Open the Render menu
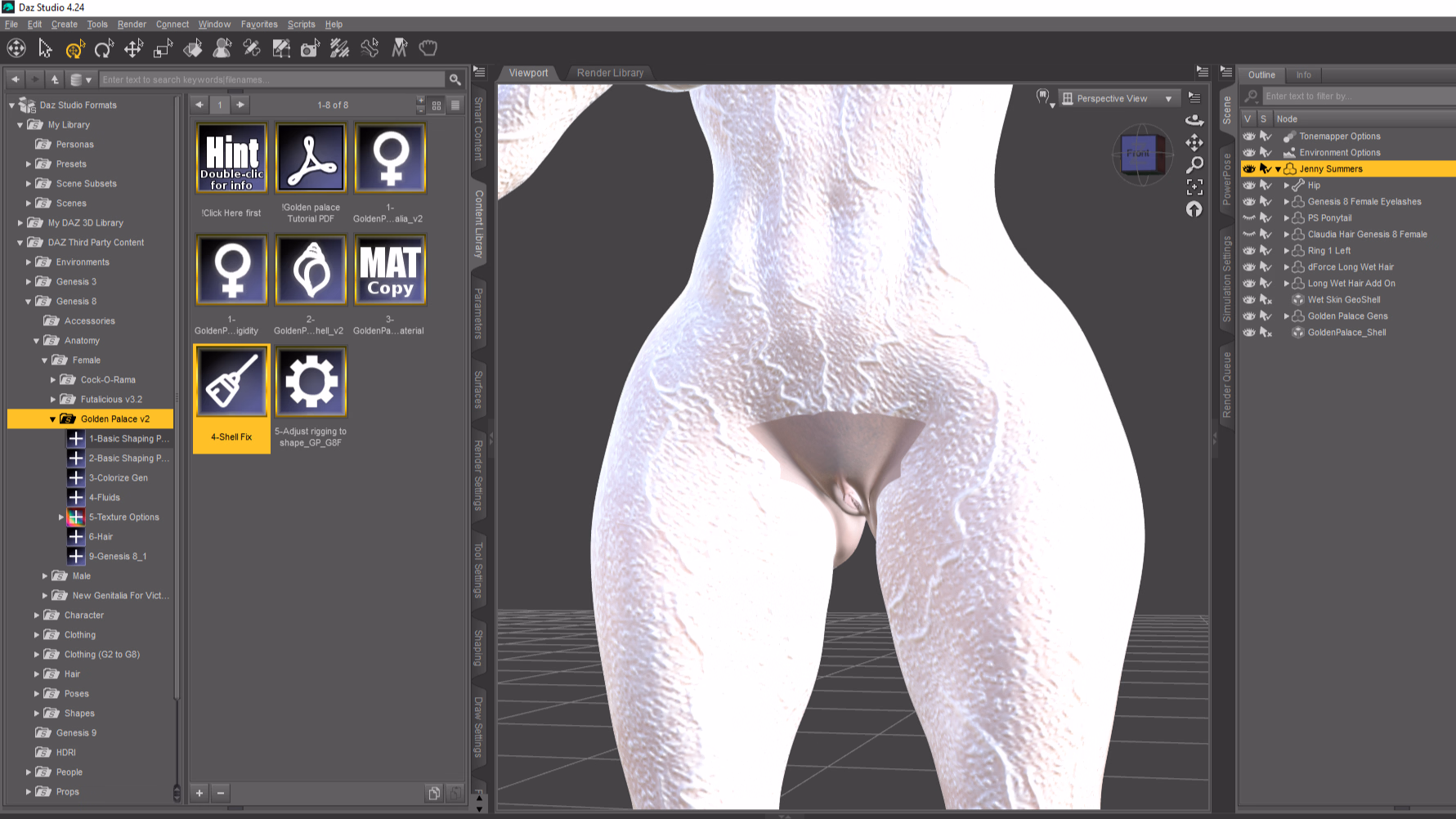This screenshot has height=819, width=1456. (x=132, y=25)
